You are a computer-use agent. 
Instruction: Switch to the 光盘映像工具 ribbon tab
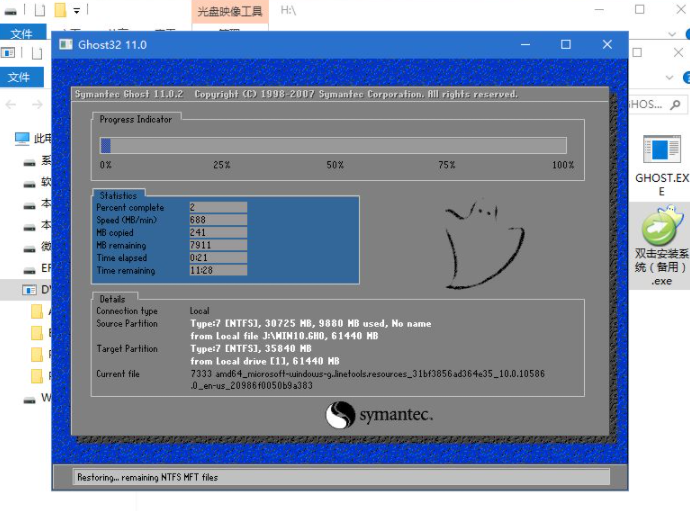point(229,11)
